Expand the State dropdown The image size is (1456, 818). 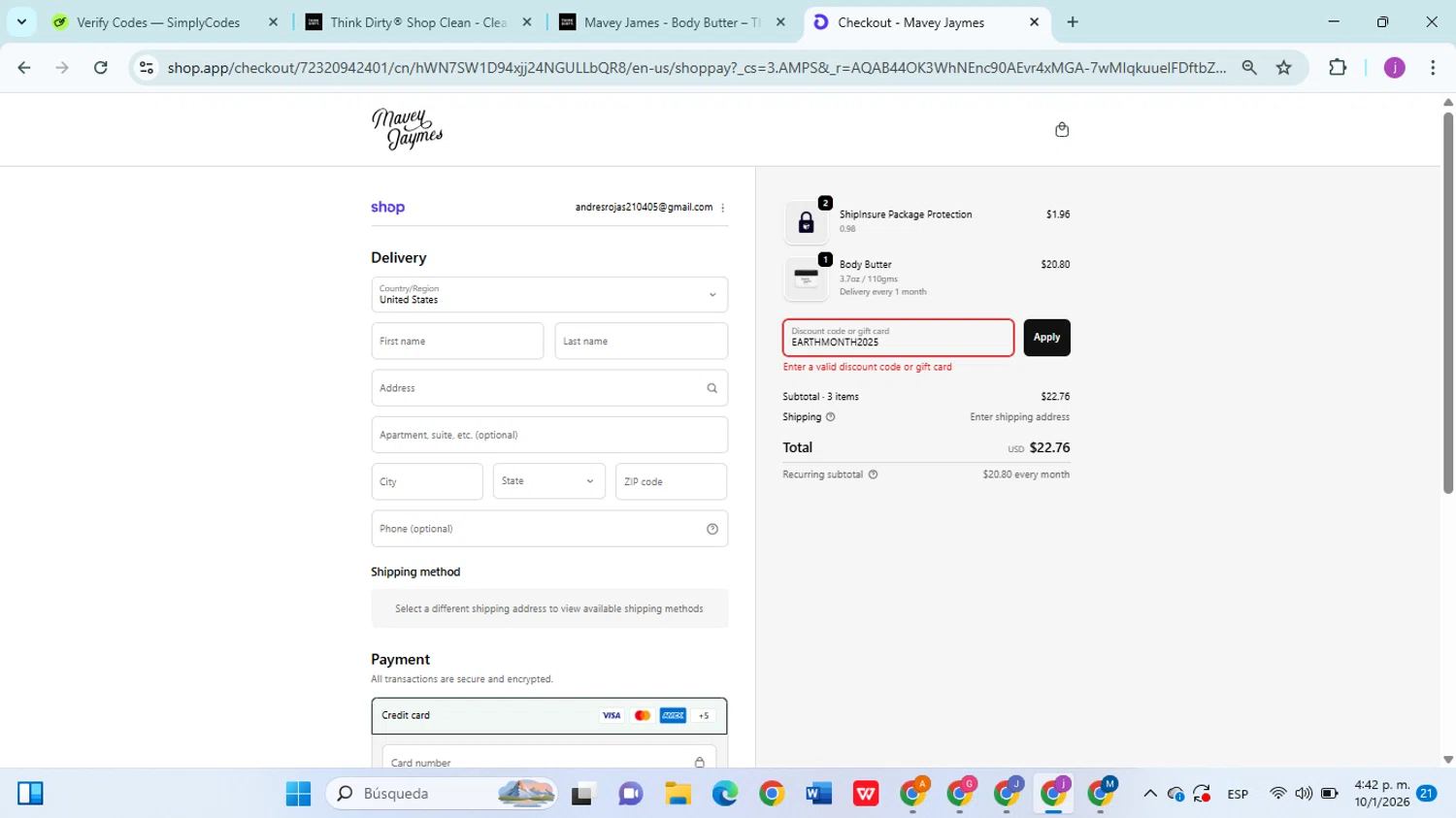[x=549, y=481]
